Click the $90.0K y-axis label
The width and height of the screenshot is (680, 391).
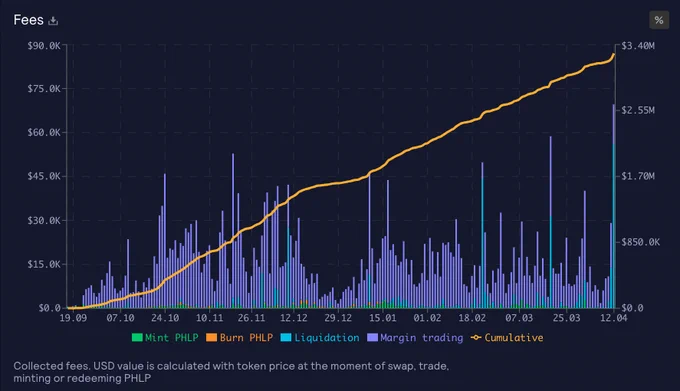pyautogui.click(x=44, y=46)
